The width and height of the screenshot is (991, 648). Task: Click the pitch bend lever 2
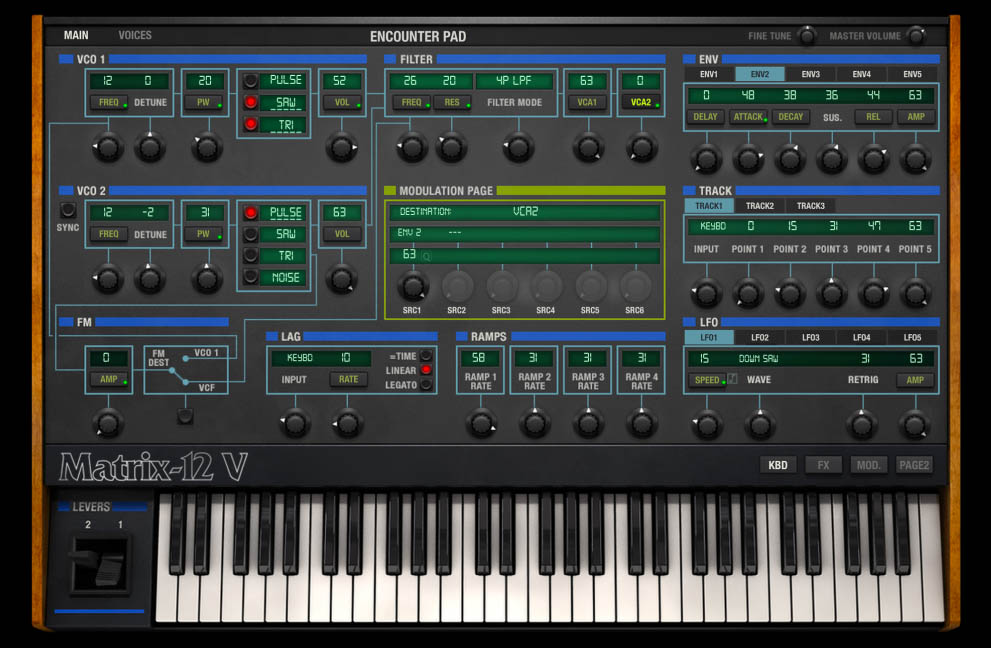(x=85, y=559)
